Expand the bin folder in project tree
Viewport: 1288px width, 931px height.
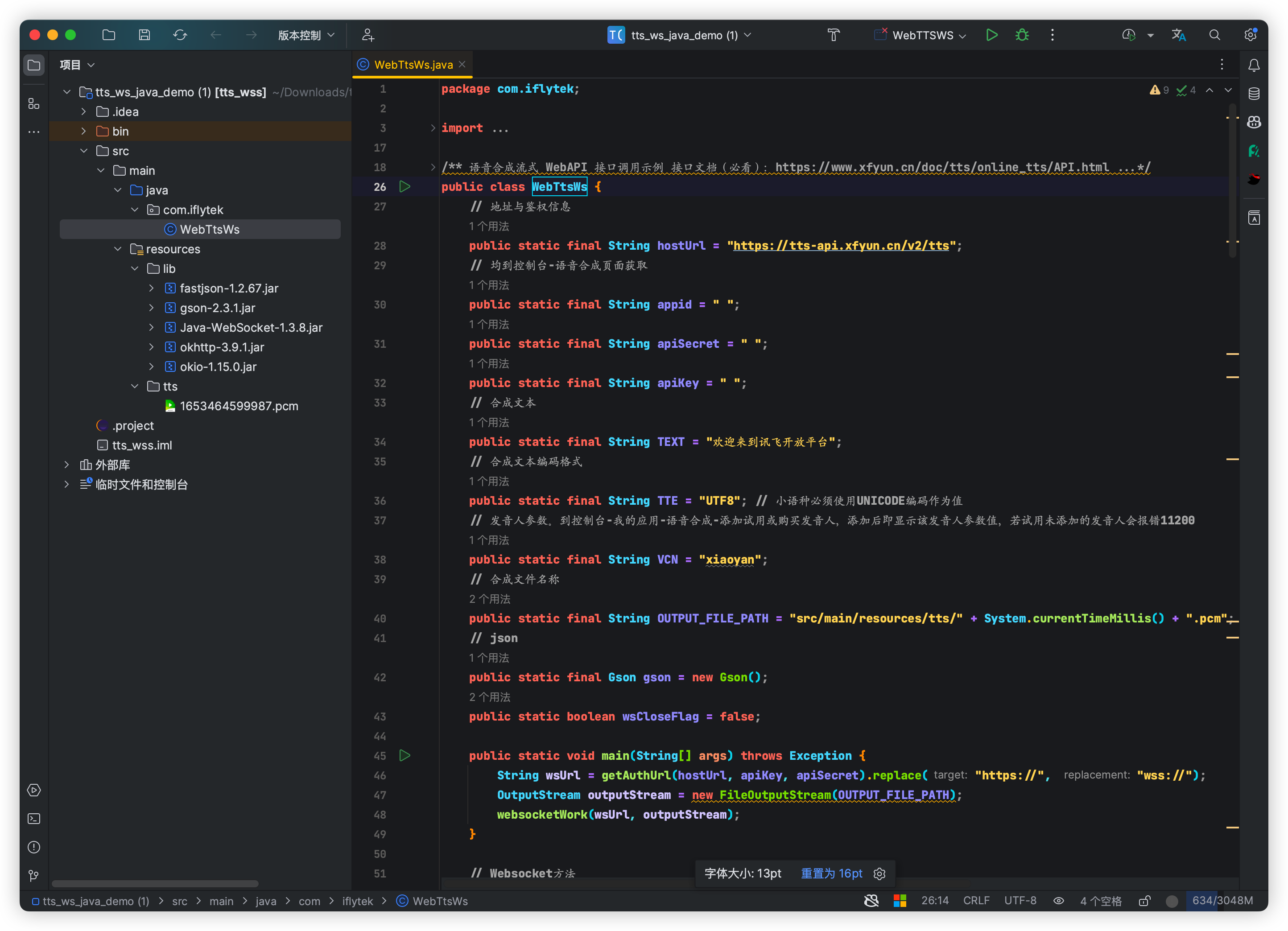point(83,131)
